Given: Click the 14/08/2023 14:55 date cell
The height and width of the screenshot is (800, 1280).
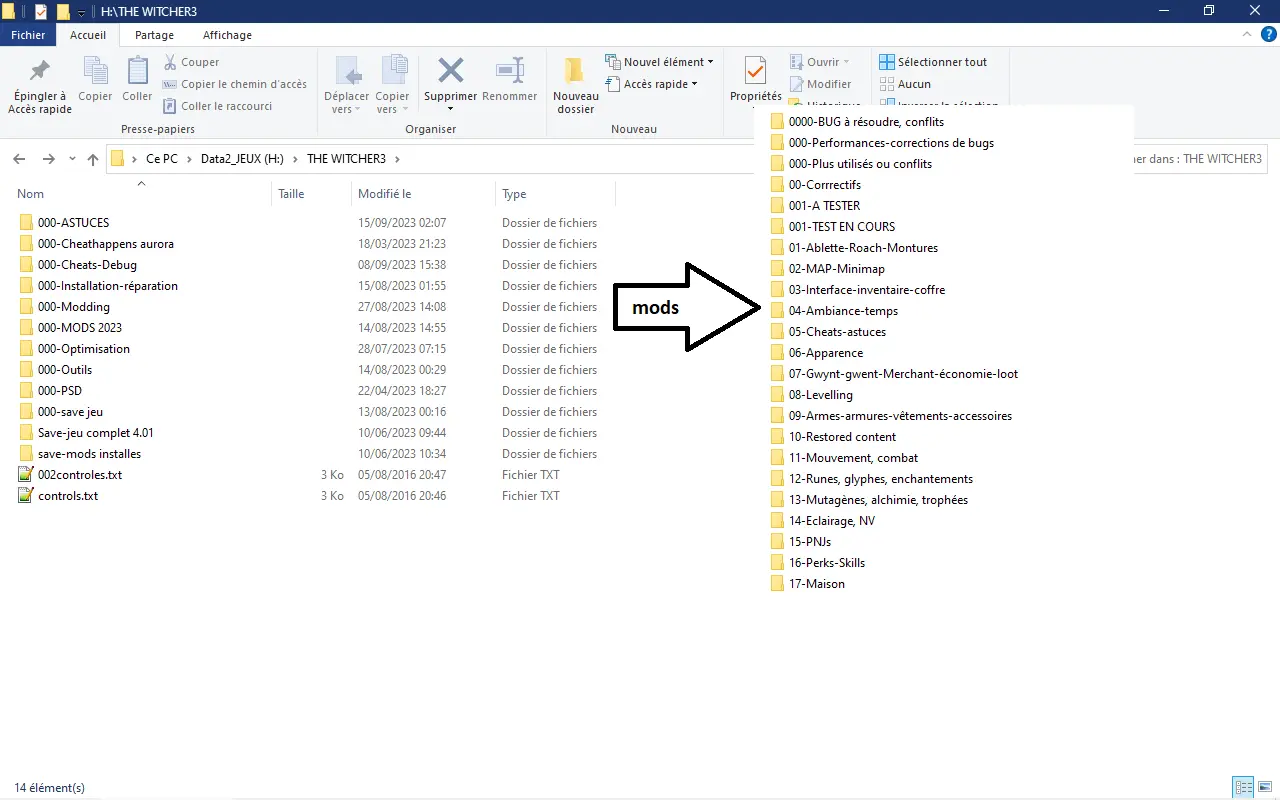Looking at the screenshot, I should pyautogui.click(x=402, y=328).
